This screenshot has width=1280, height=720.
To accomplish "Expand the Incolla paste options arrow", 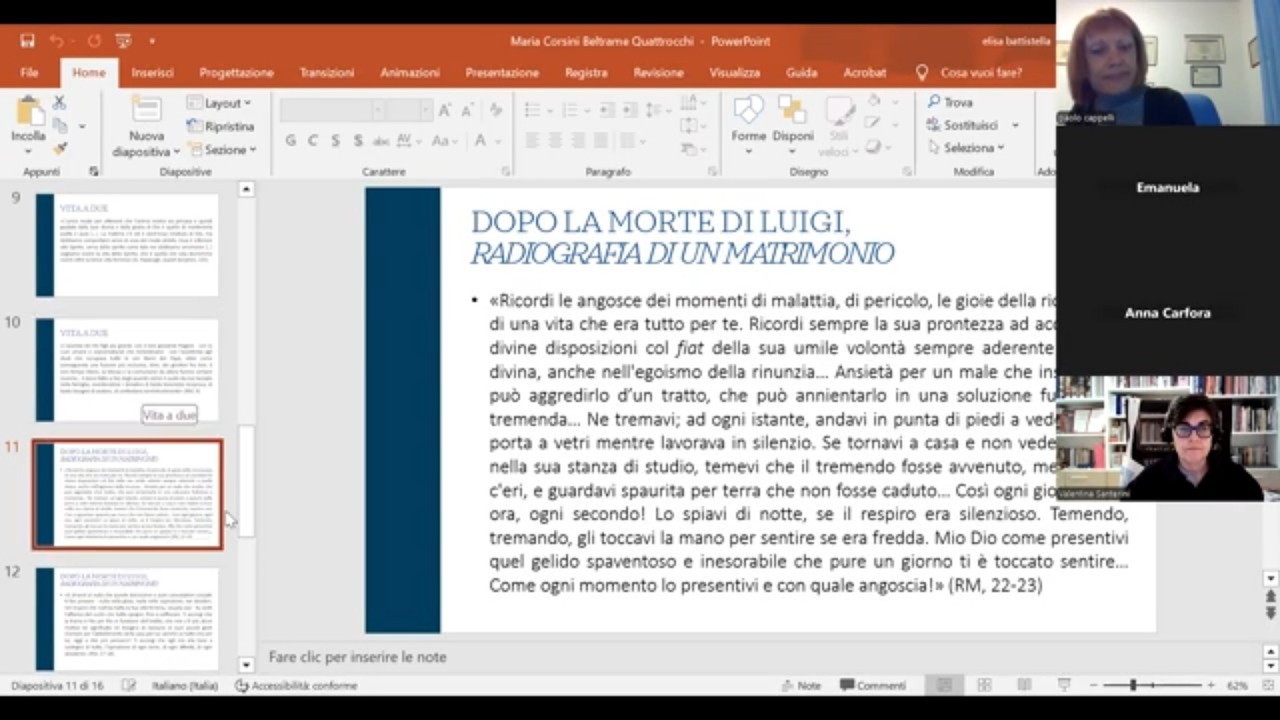I will point(28,151).
